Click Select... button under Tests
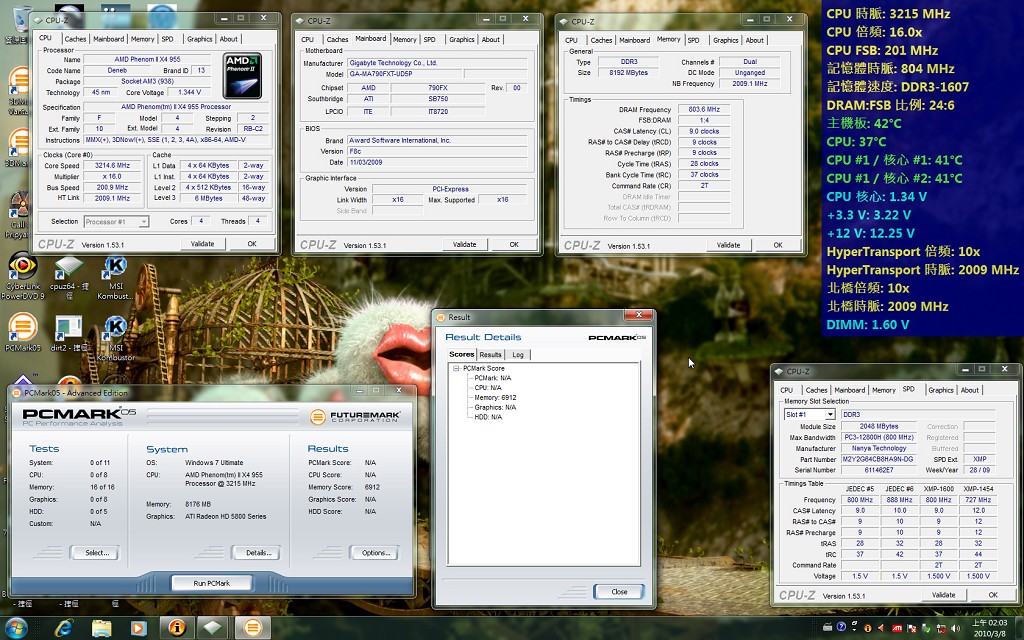The image size is (1024, 640). tap(95, 552)
